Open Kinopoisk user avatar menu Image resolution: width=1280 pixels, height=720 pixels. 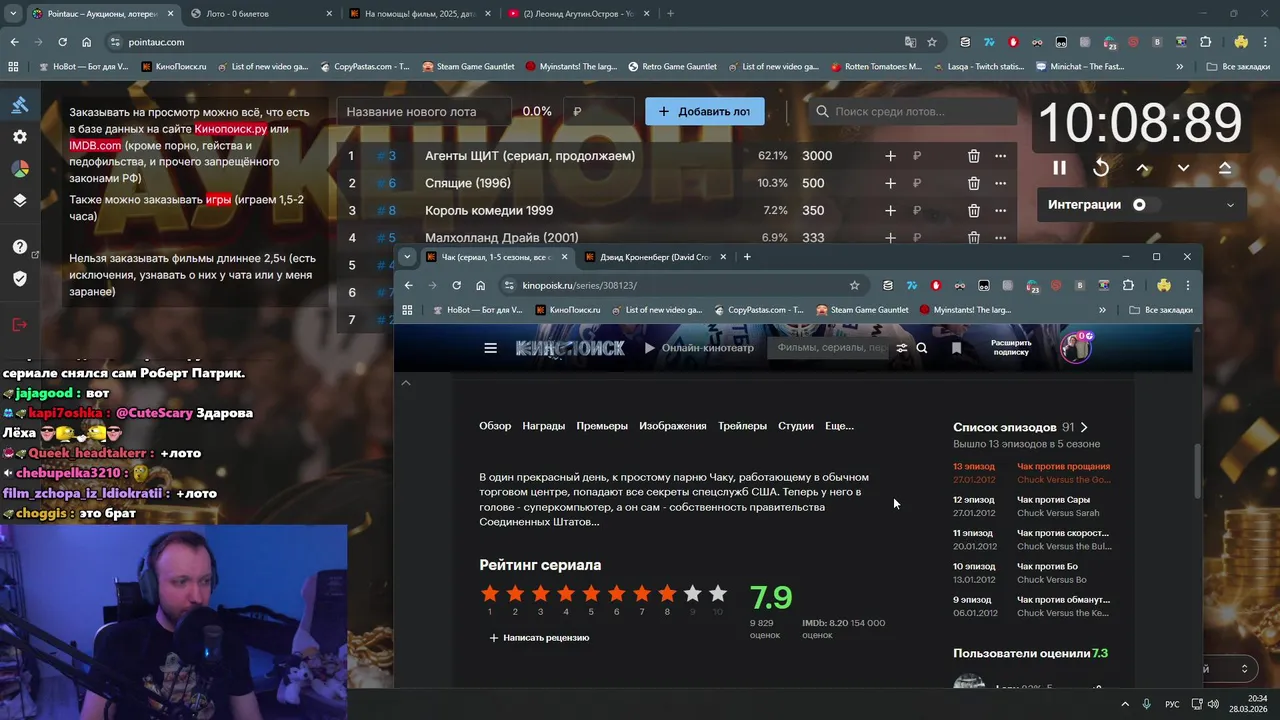(1075, 347)
